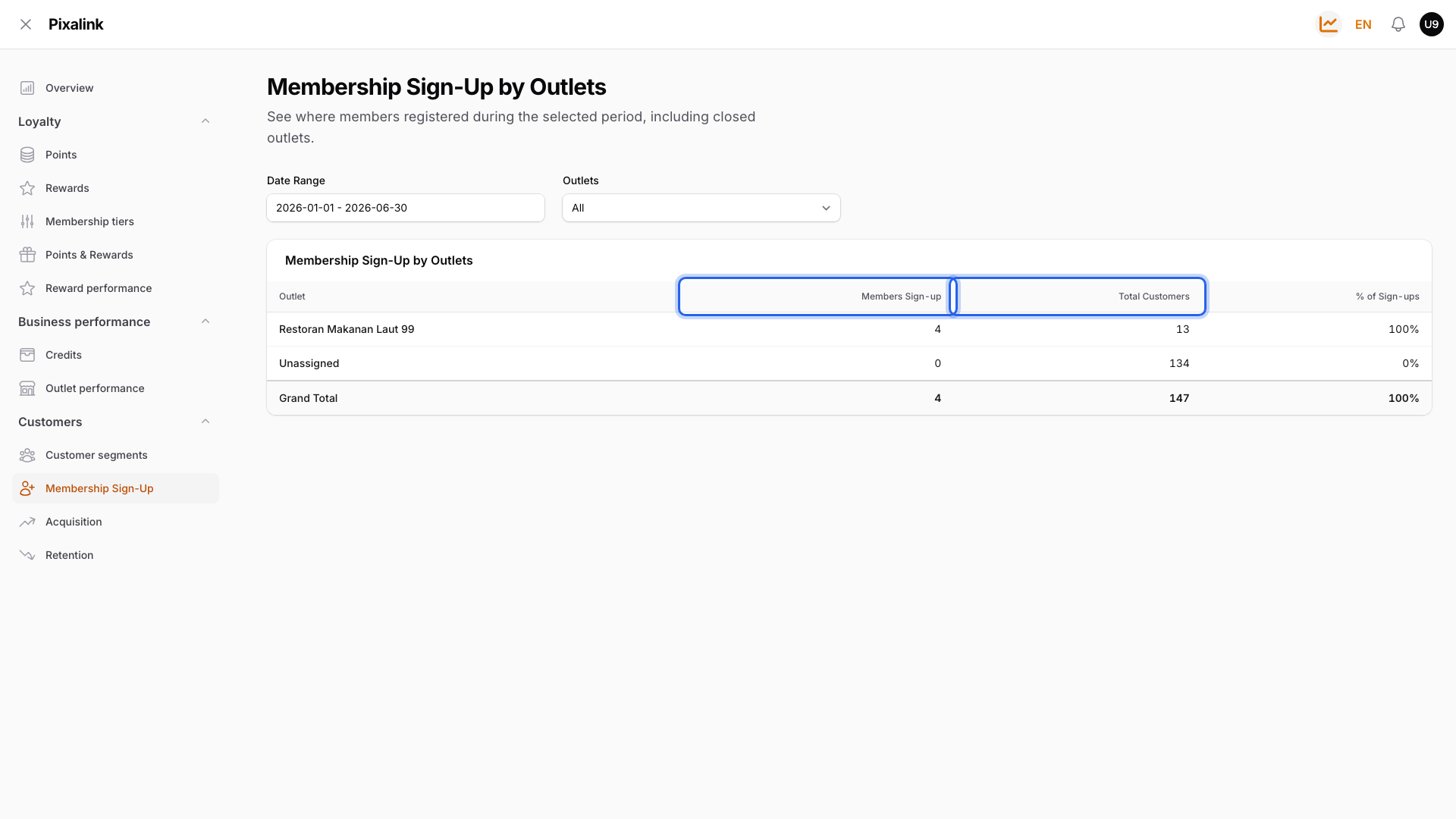
Task: Click the 134 total customers value
Action: pos(1179,363)
